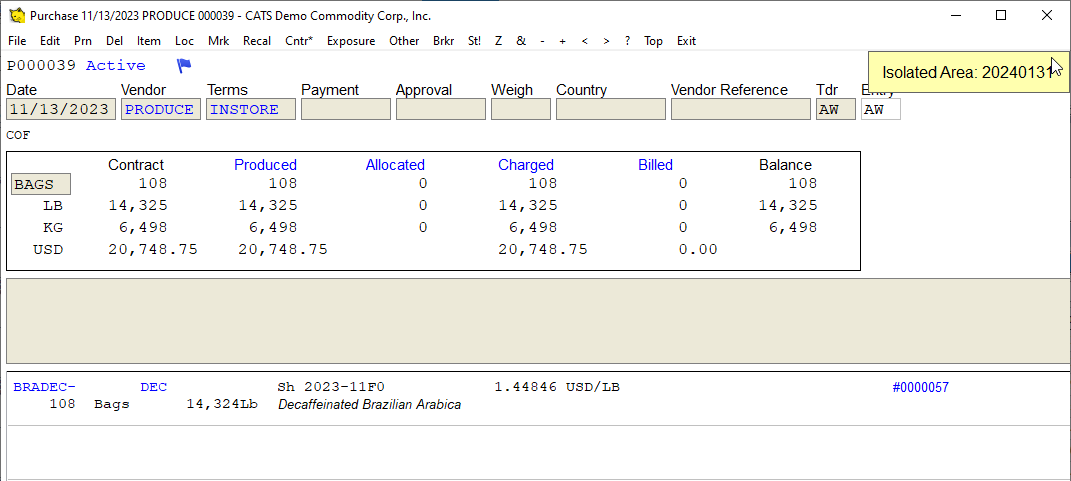Click the Entry field AW

880,109
